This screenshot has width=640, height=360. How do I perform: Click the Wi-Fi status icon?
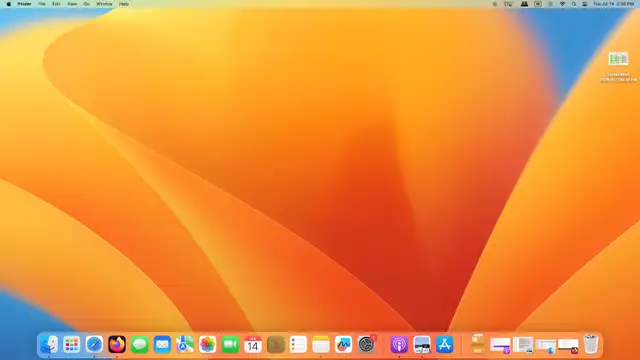pyautogui.click(x=562, y=4)
